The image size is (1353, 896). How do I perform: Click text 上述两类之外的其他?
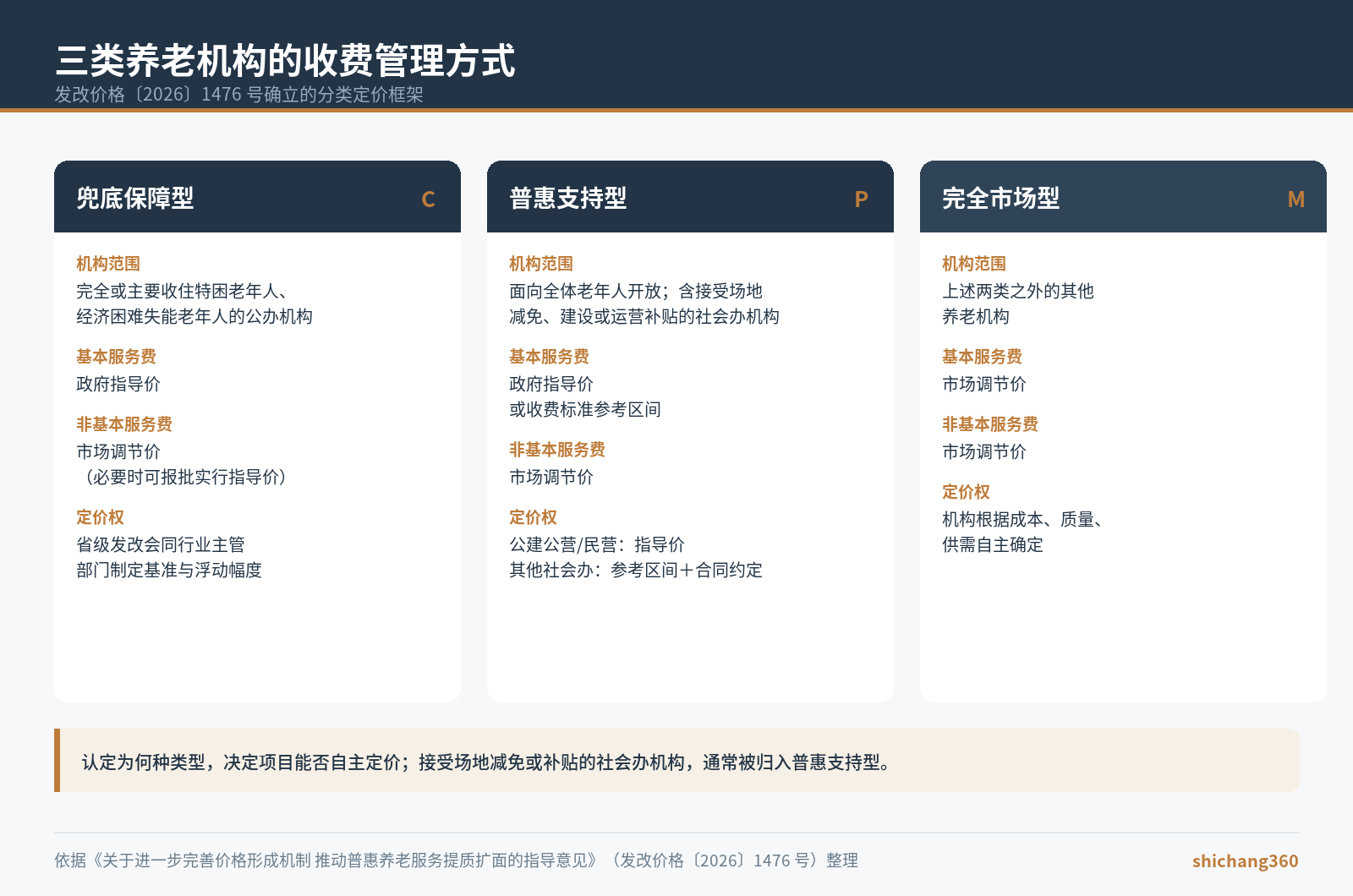(1018, 291)
